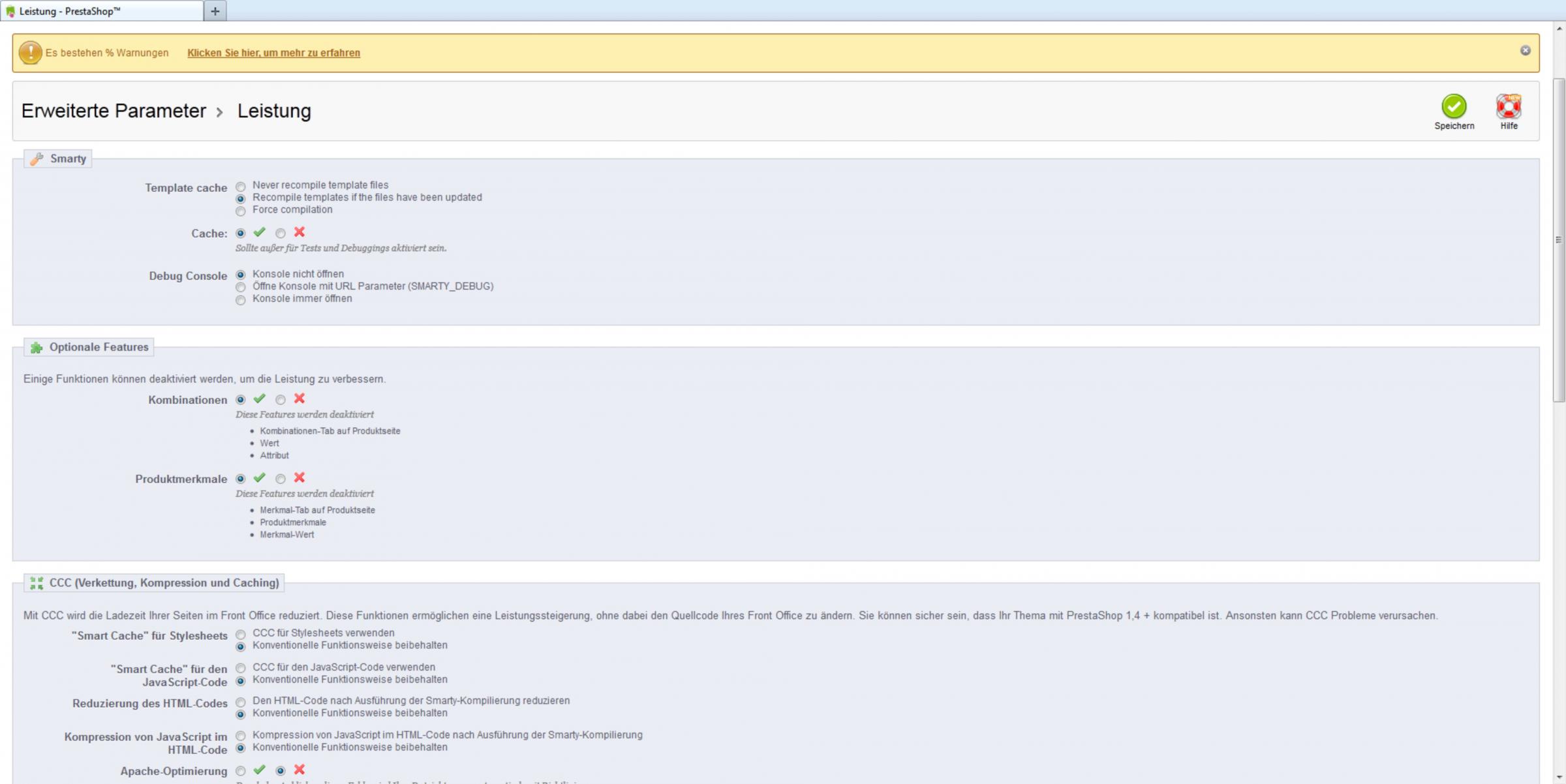Switch to Leistung - PrestaShop browser tab
1566x784 pixels.
point(98,11)
